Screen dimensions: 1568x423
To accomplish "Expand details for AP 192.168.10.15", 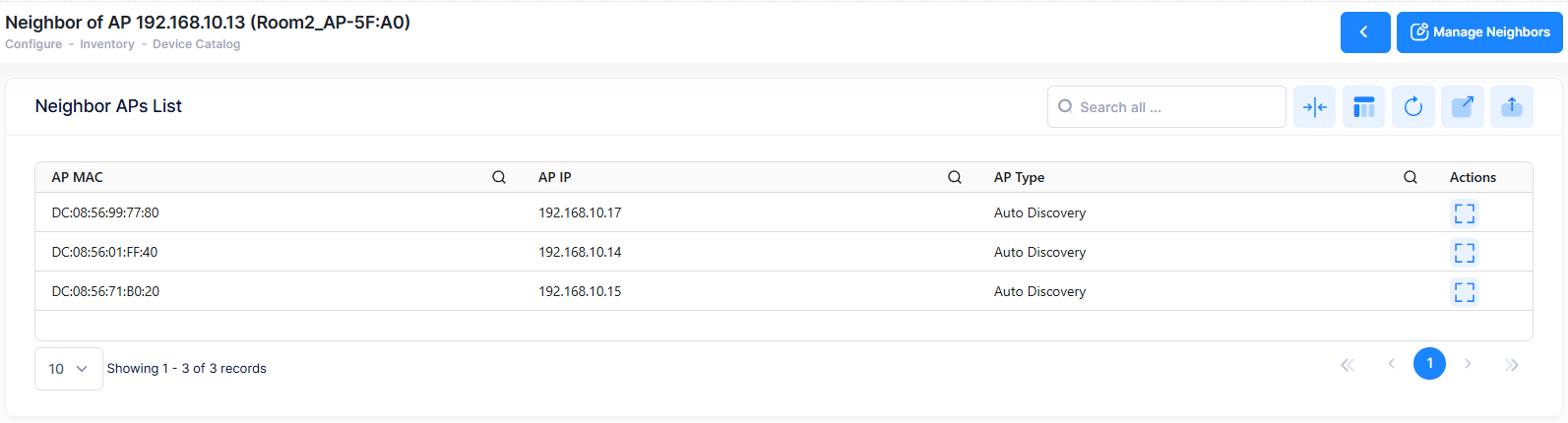I will pyautogui.click(x=1465, y=292).
